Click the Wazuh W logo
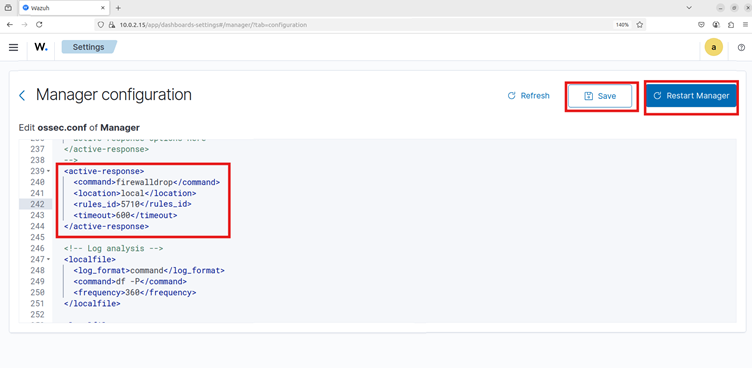The height and width of the screenshot is (368, 752). (41, 47)
